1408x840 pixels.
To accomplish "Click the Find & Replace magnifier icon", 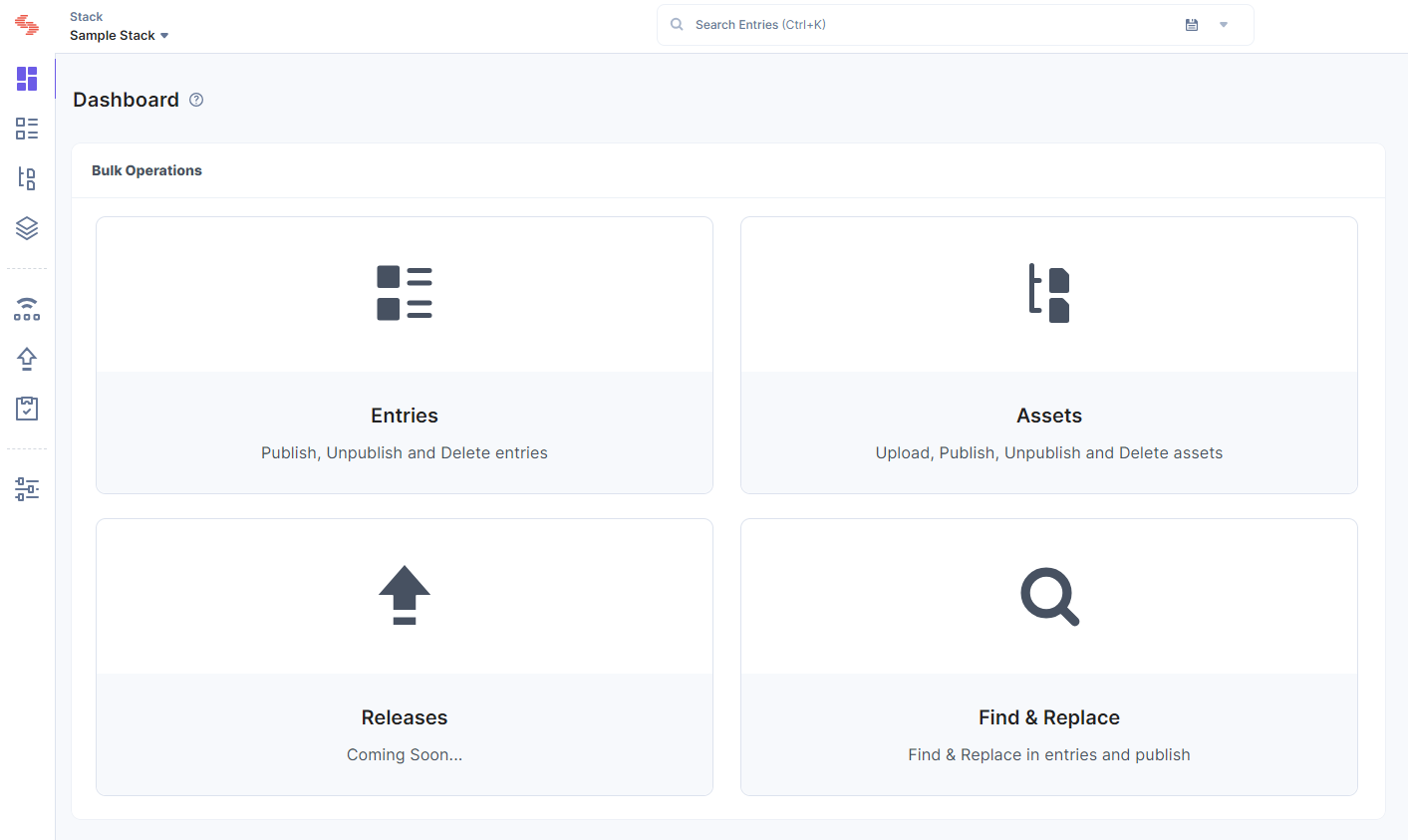I will 1050,597.
